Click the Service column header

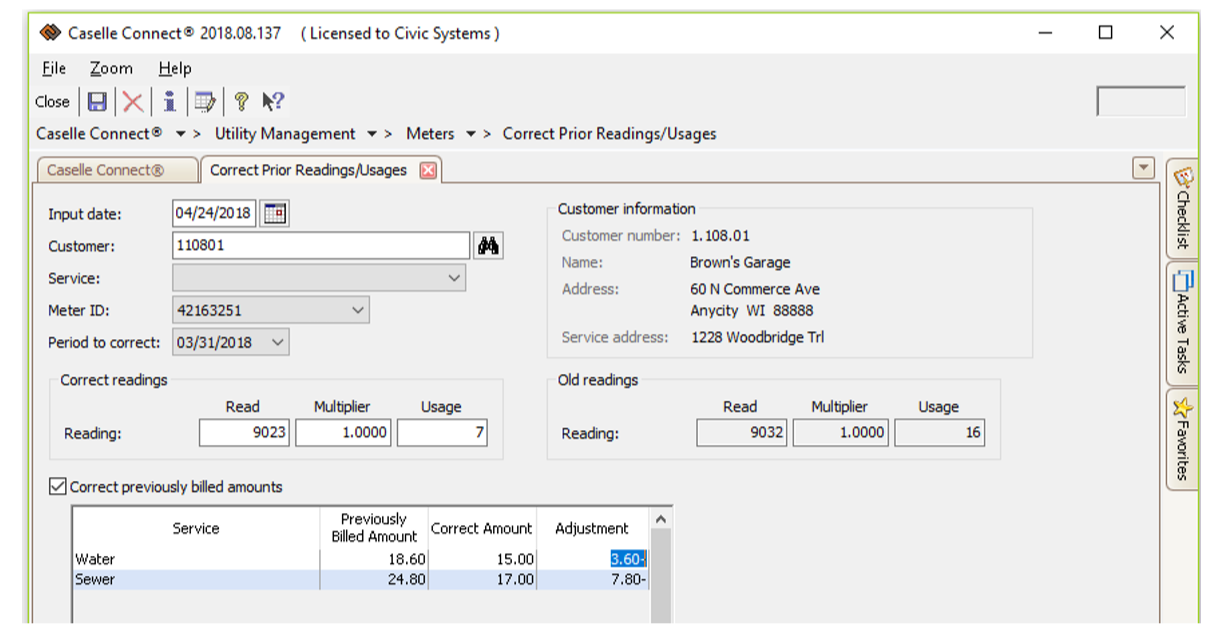coord(196,528)
